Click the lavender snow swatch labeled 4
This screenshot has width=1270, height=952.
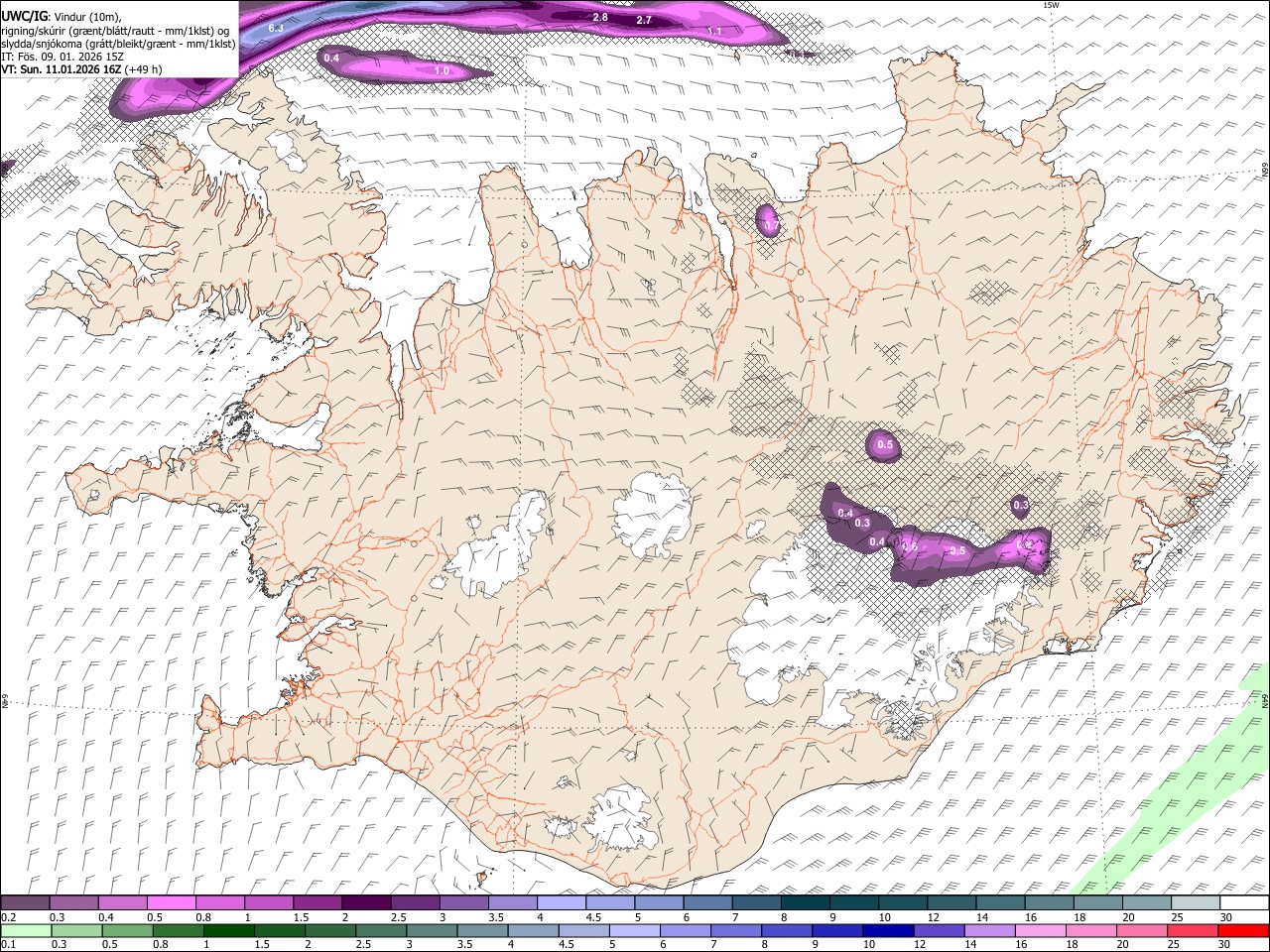pos(561,902)
